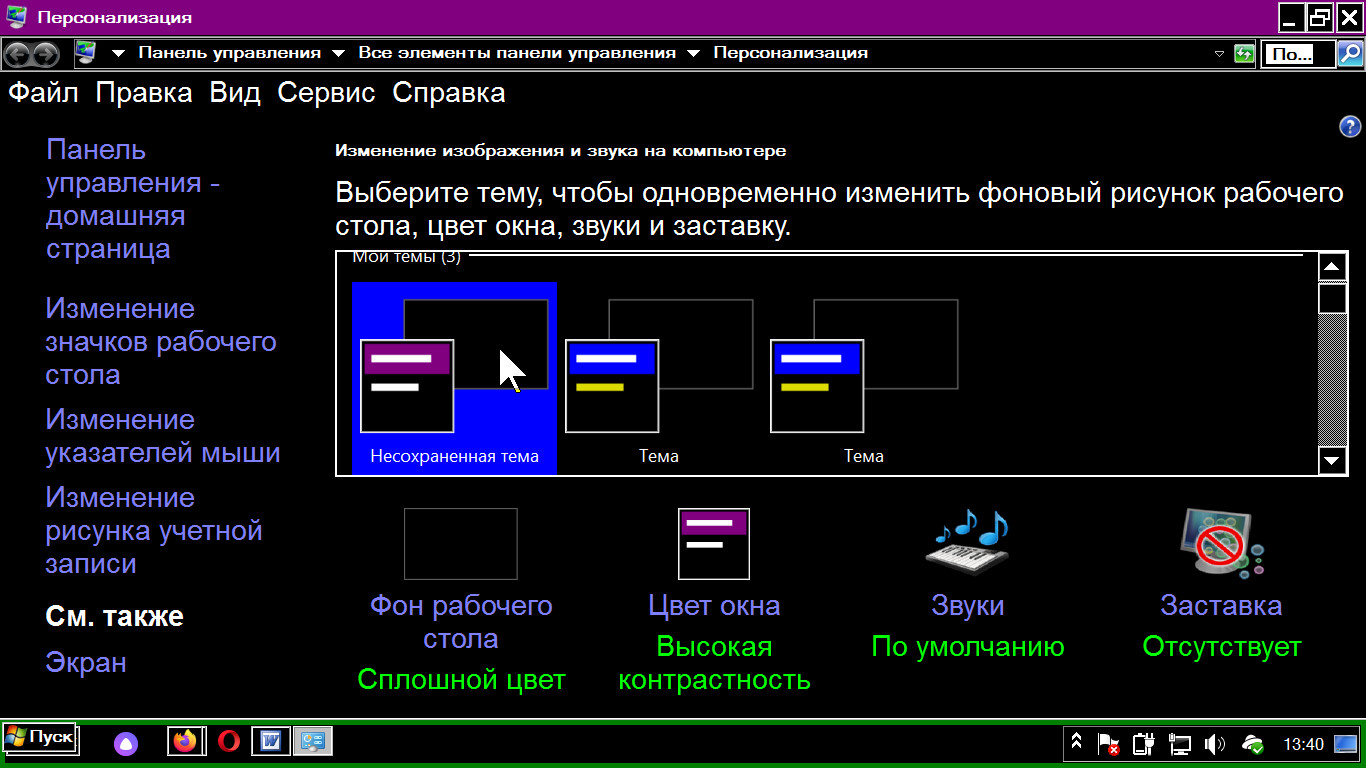Image resolution: width=1366 pixels, height=768 pixels.
Task: Expand dropdown after 'Все элементы панели управления'
Action: click(694, 53)
